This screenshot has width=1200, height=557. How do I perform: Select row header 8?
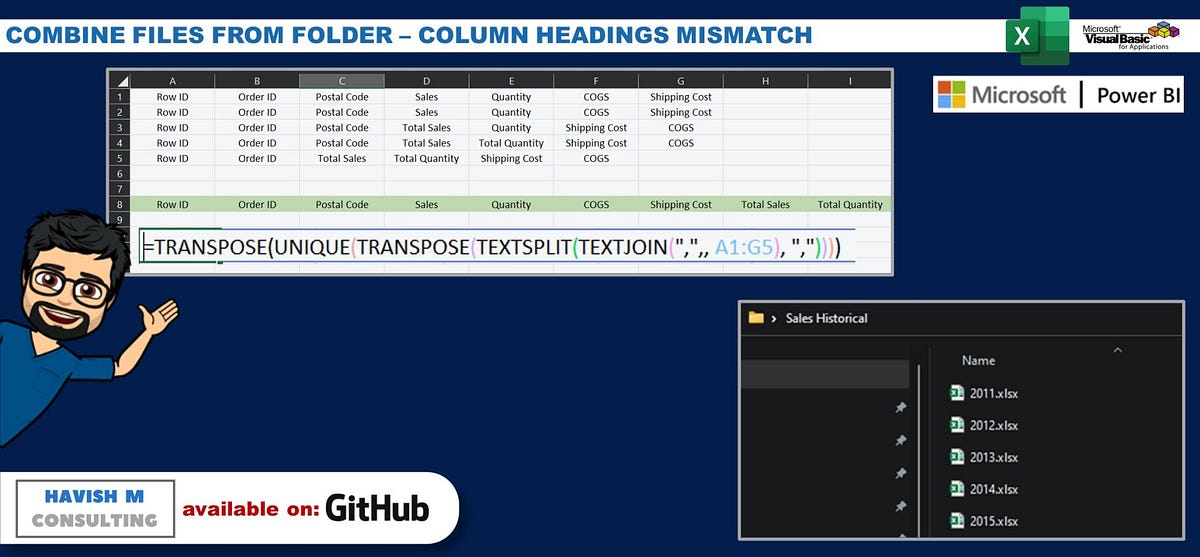[120, 204]
